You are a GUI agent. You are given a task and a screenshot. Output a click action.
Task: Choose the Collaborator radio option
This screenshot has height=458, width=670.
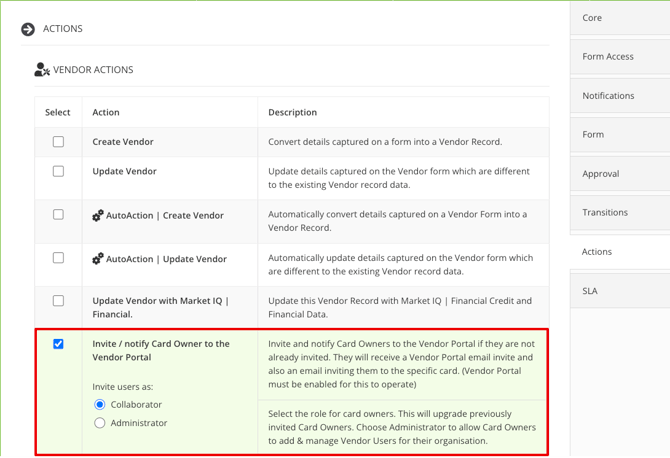click(x=100, y=404)
